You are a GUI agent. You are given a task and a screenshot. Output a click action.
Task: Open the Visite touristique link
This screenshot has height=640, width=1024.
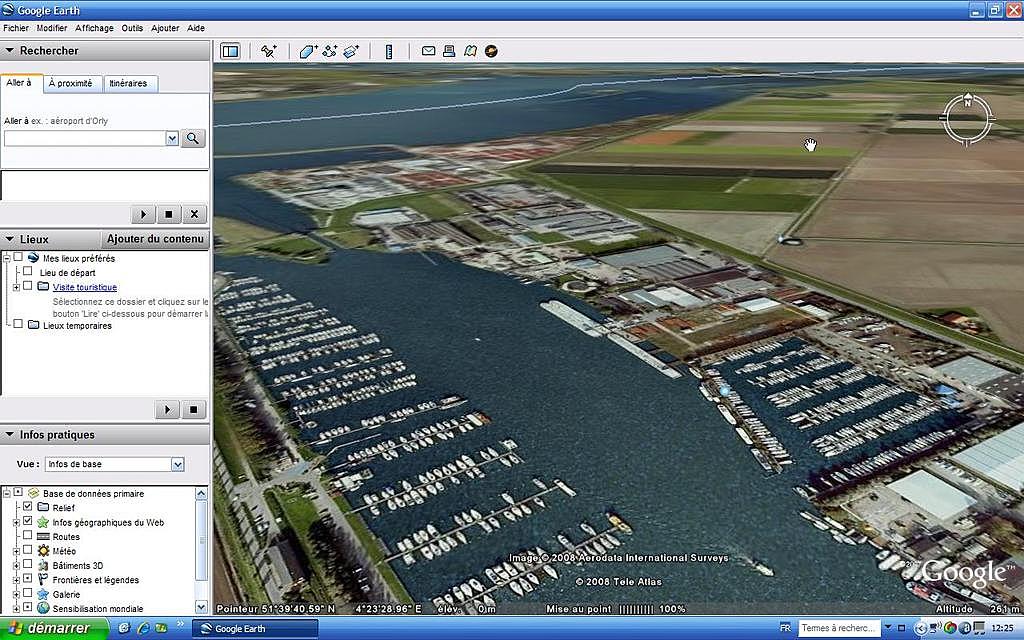pyautogui.click(x=85, y=287)
